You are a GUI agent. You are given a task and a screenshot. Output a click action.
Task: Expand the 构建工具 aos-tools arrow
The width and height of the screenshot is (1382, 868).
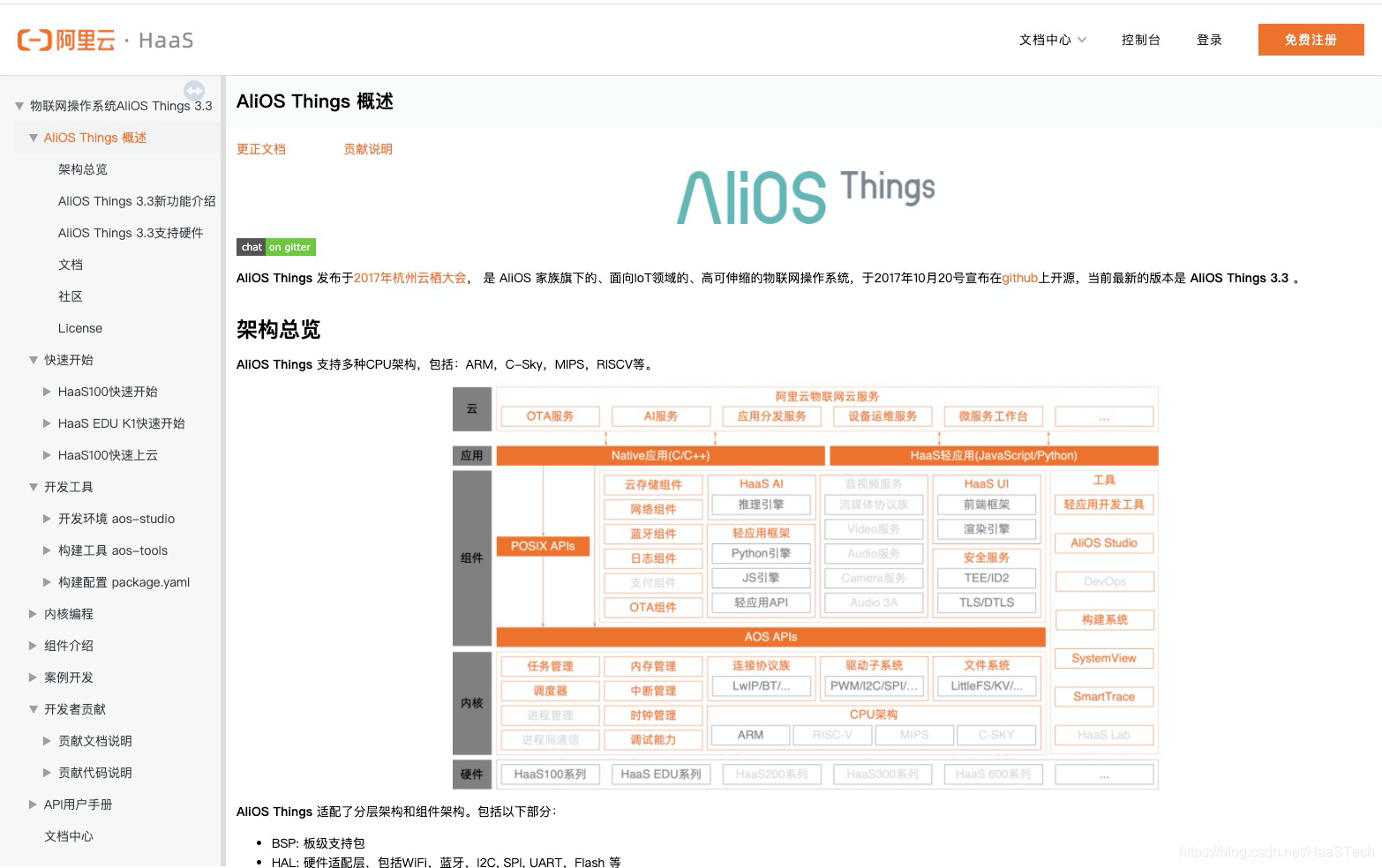coord(48,550)
